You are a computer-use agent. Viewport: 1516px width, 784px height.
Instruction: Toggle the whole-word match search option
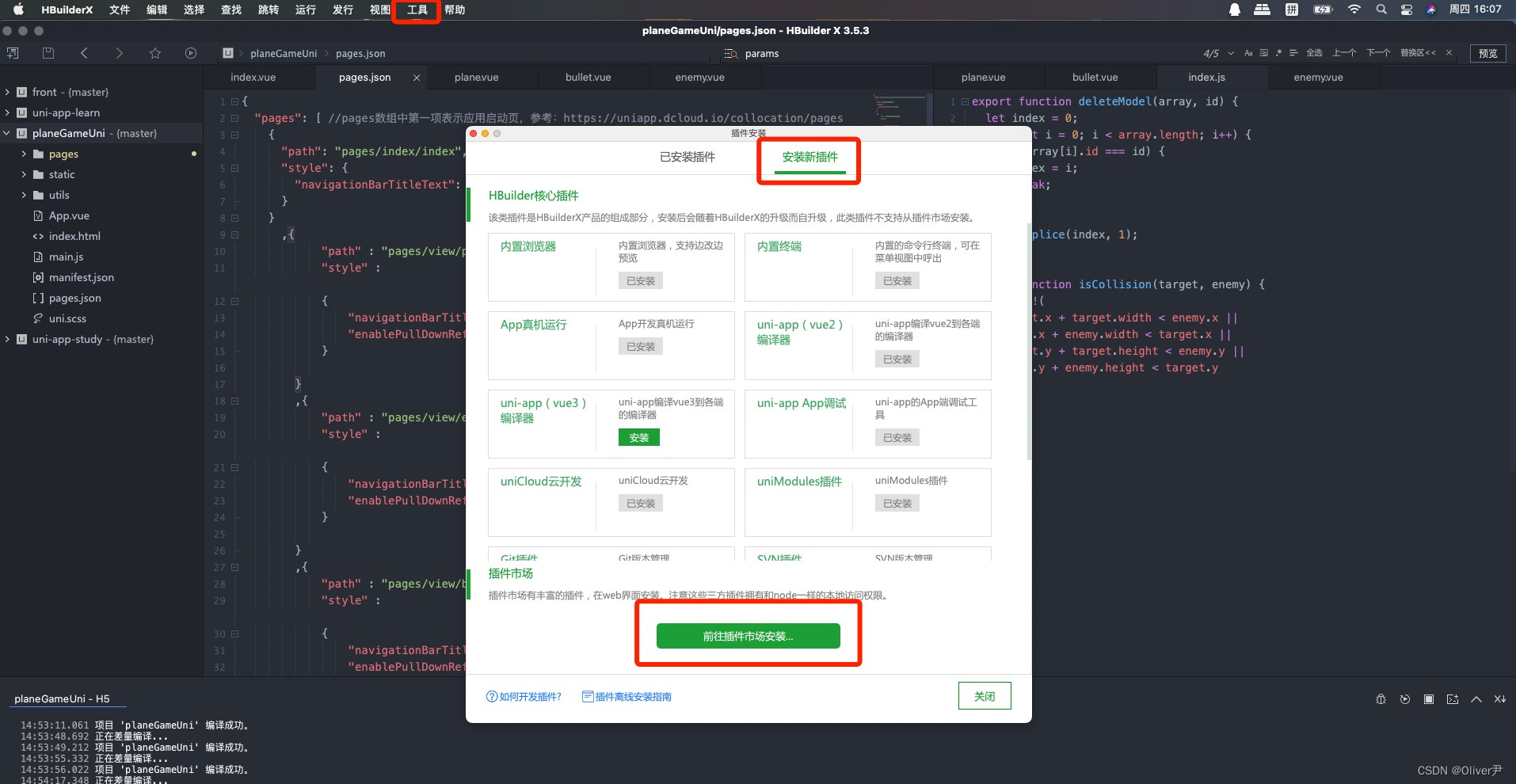coord(1263,53)
